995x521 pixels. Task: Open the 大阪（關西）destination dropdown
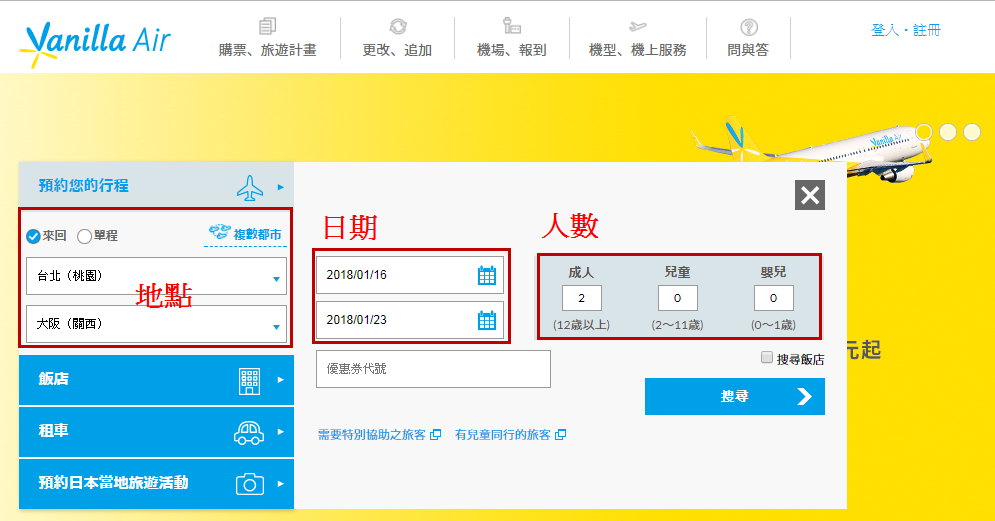click(x=156, y=324)
